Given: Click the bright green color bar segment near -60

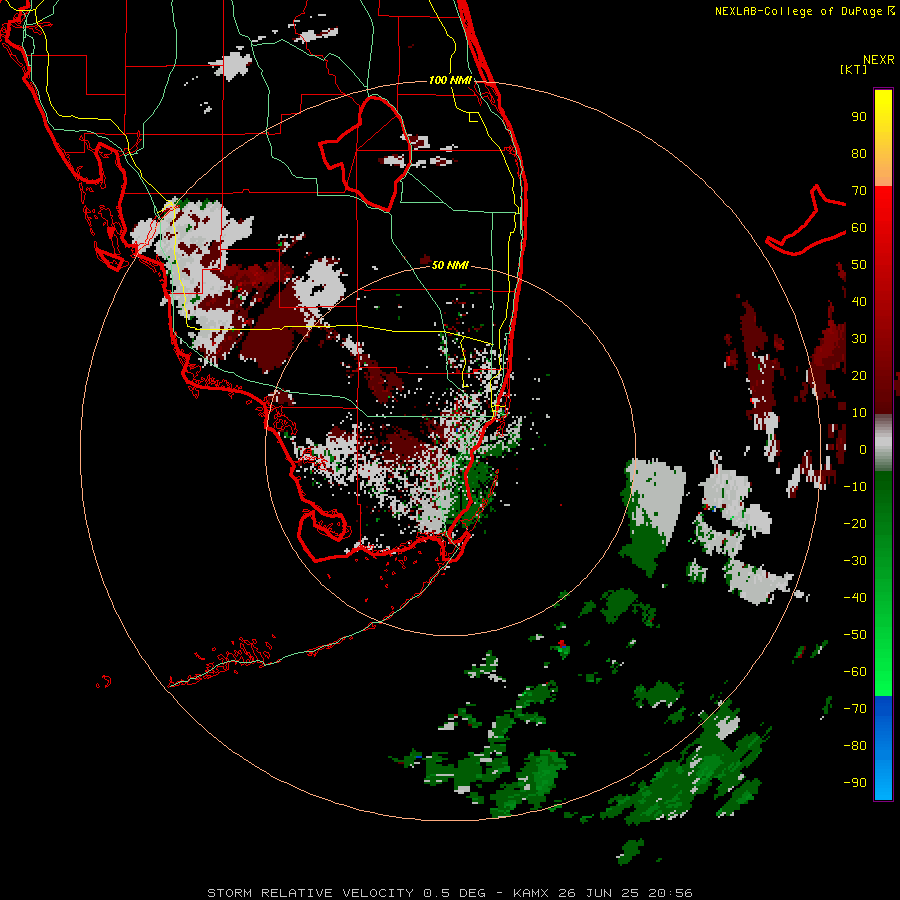Looking at the screenshot, I should 883,666.
